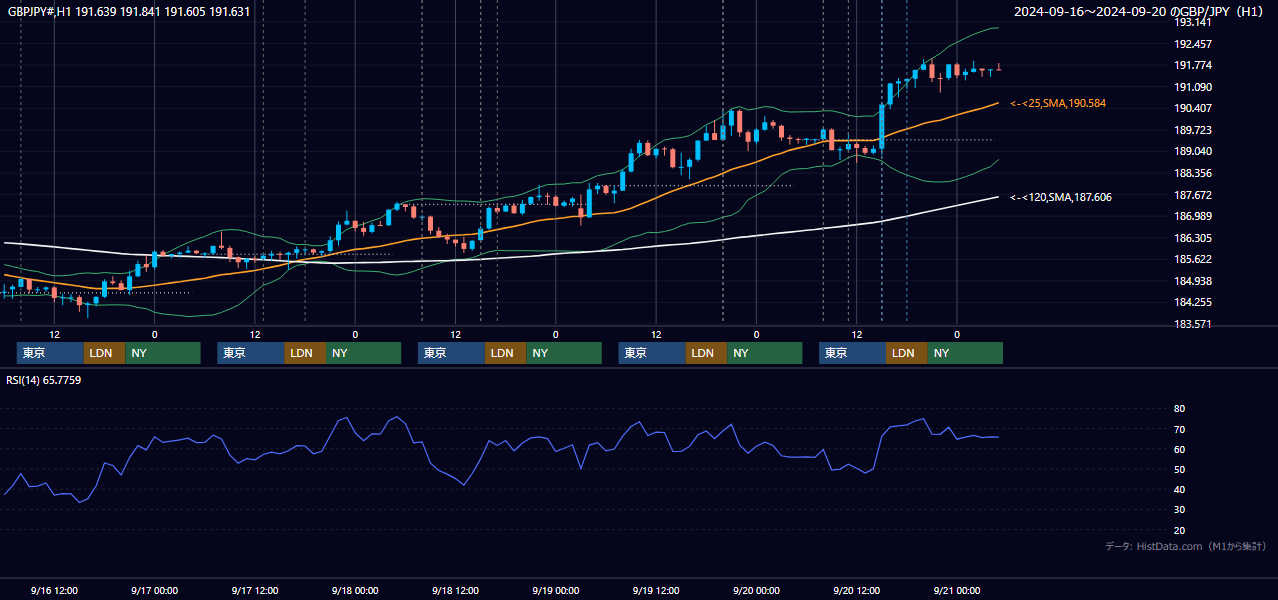Click the 東京 session box above 9/17 12:00
Viewport: 1278px width, 600px height.
pyautogui.click(x=251, y=353)
